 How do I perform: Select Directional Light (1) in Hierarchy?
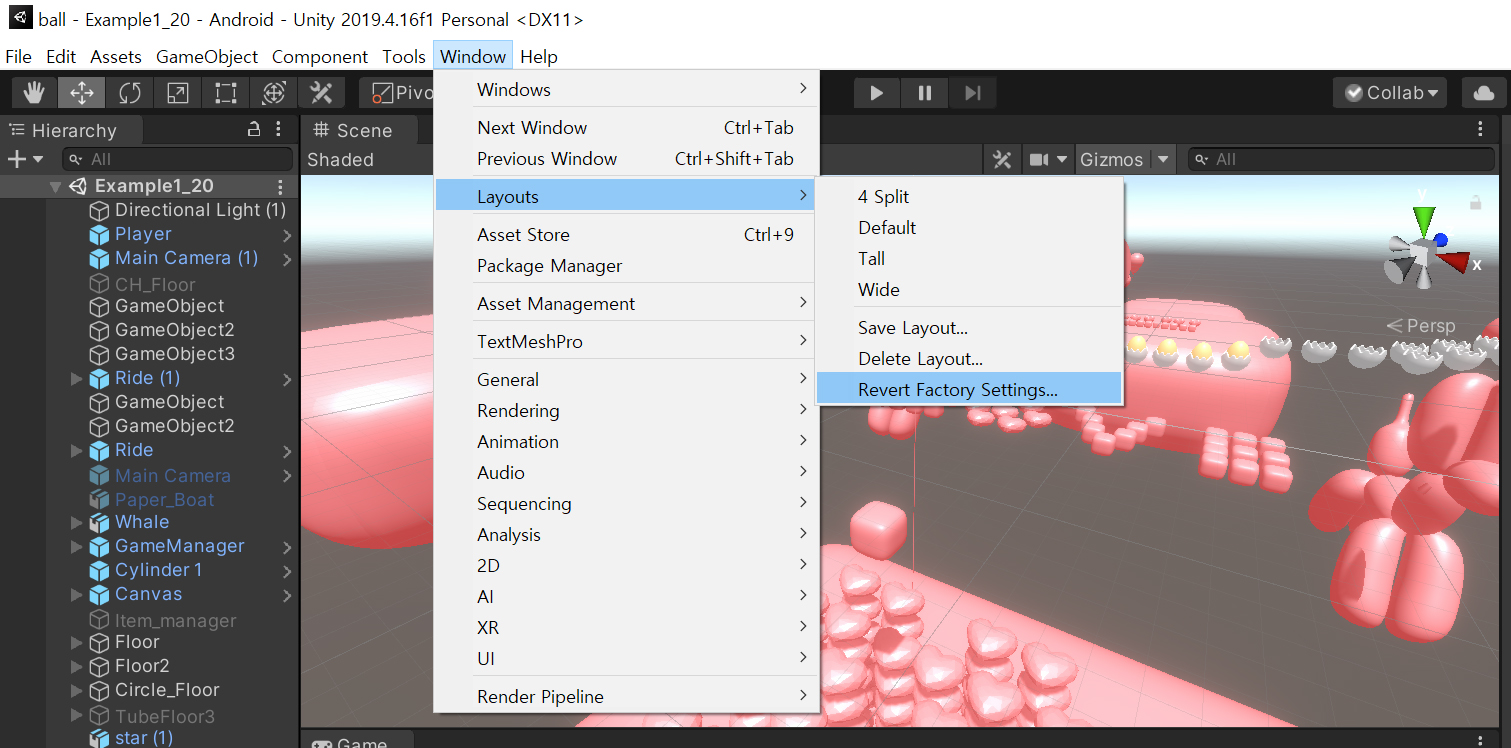[x=200, y=210]
